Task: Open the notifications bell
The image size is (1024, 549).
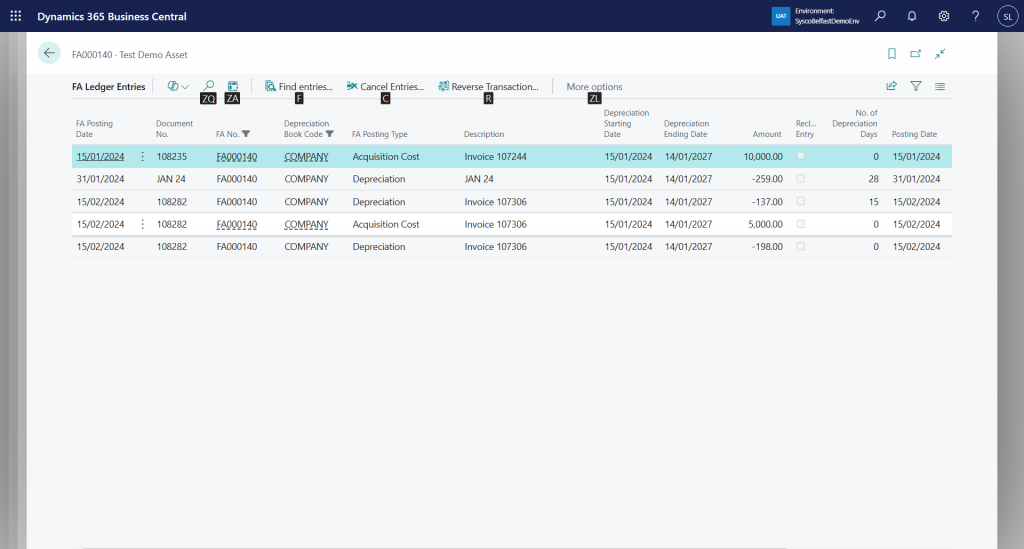Action: (912, 16)
